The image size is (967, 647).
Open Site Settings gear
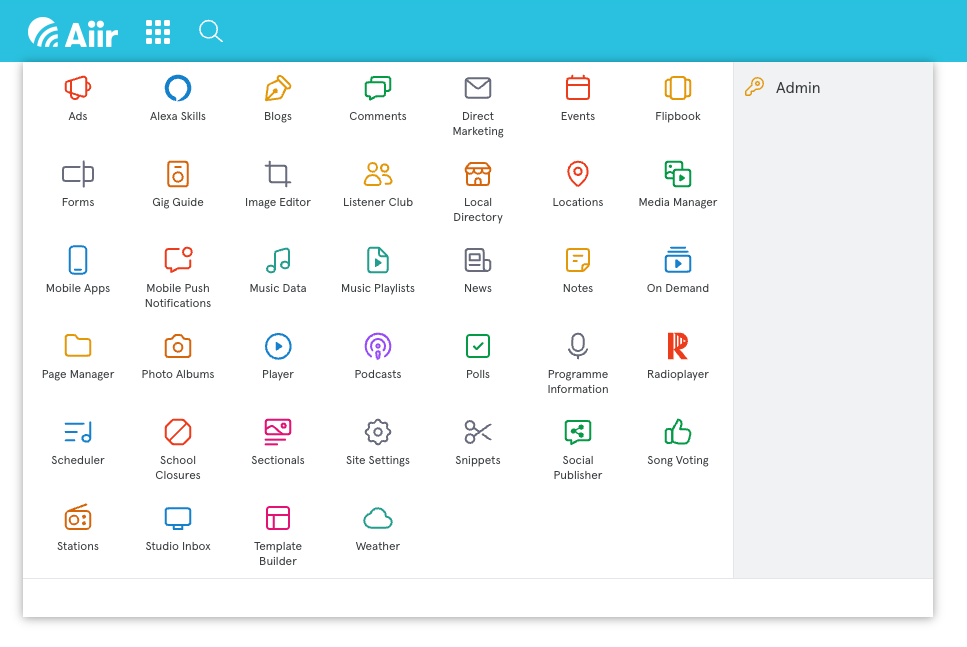pyautogui.click(x=378, y=433)
